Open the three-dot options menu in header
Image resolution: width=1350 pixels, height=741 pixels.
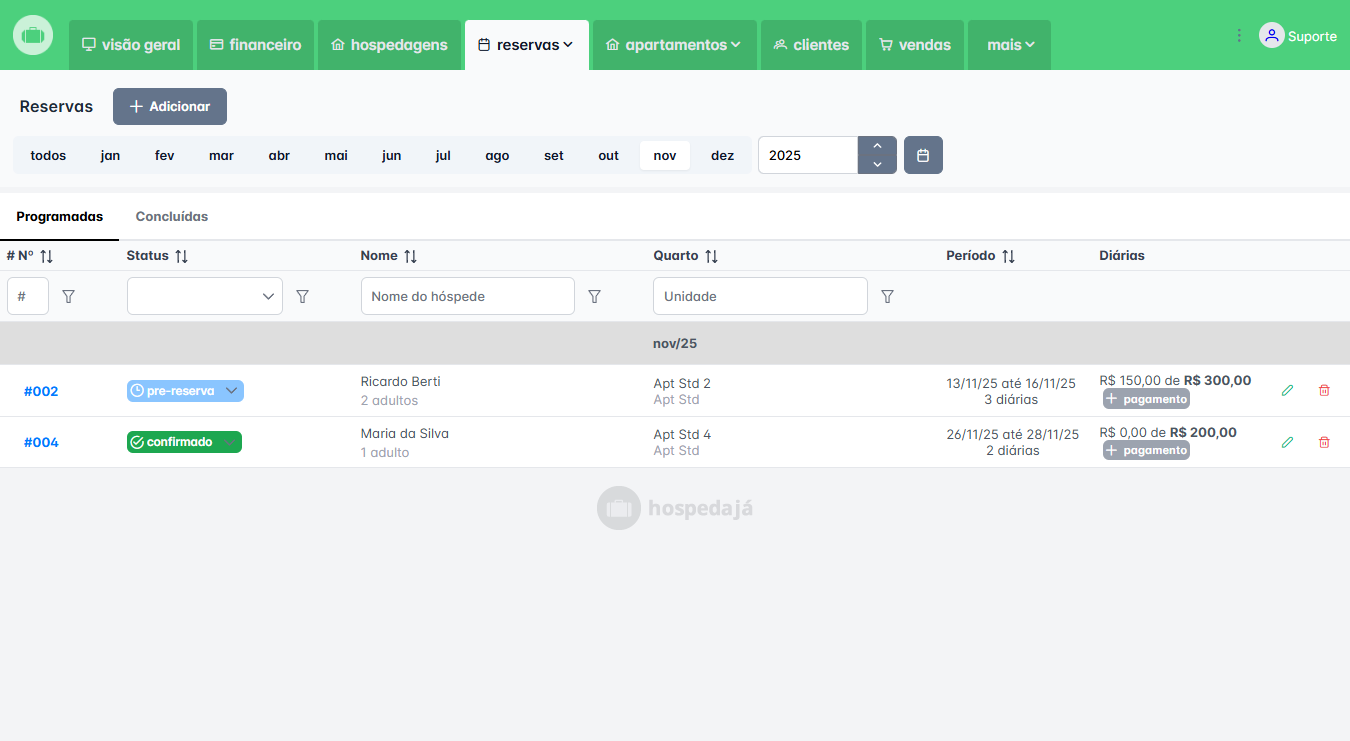[1239, 36]
